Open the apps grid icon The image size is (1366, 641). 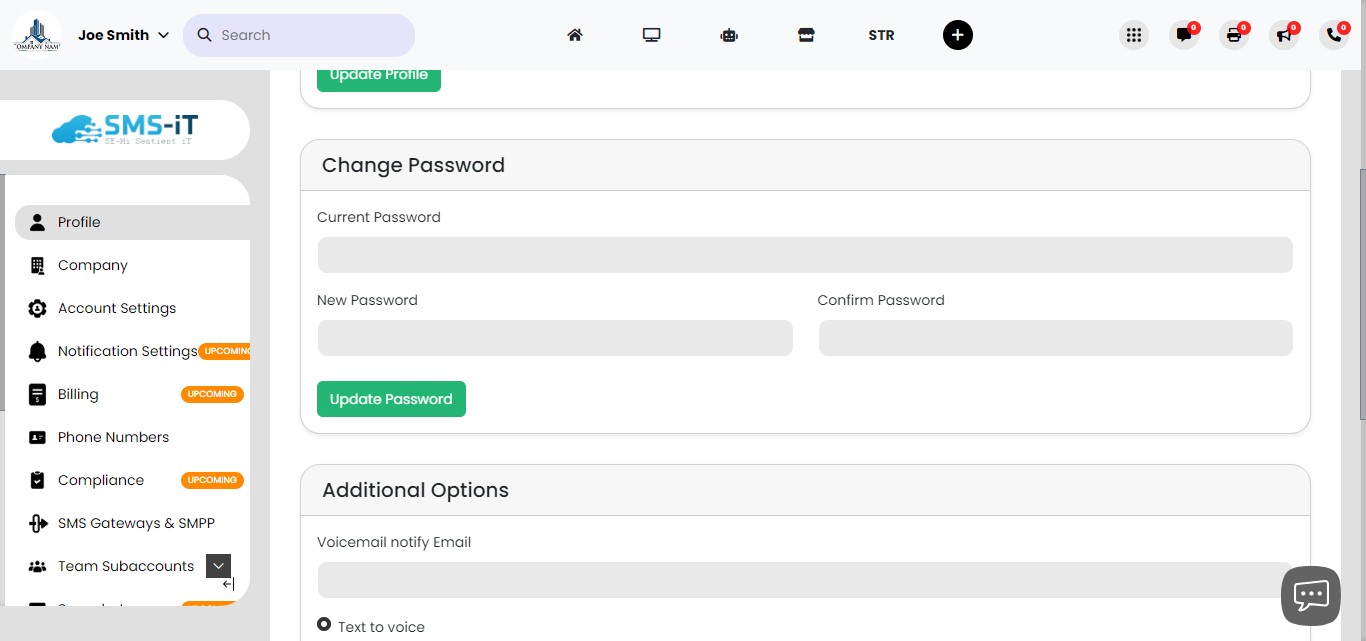coord(1133,35)
